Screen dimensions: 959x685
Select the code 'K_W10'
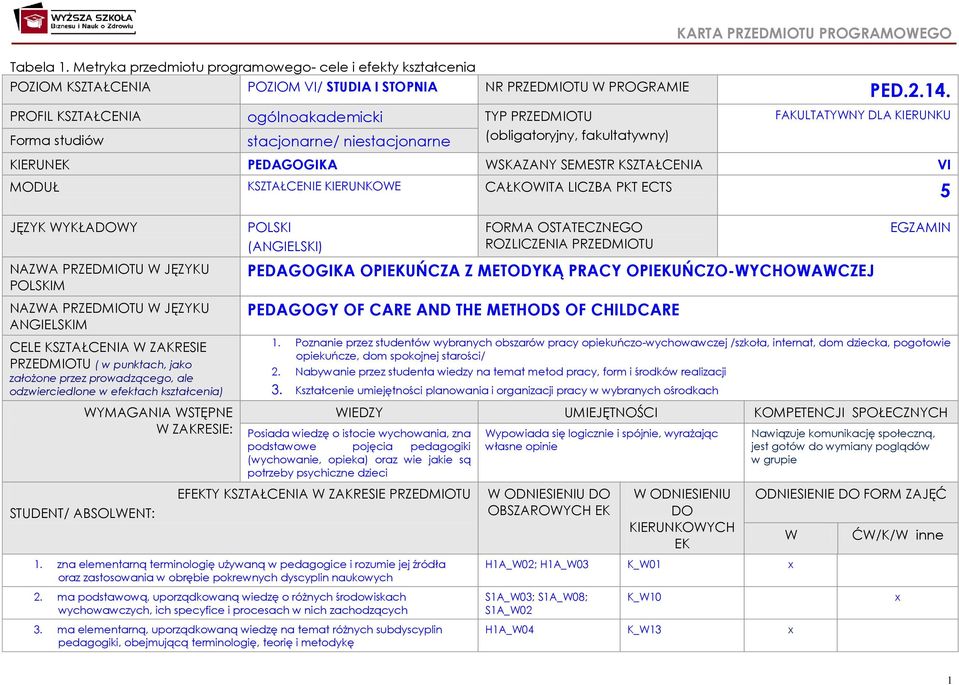[644, 597]
